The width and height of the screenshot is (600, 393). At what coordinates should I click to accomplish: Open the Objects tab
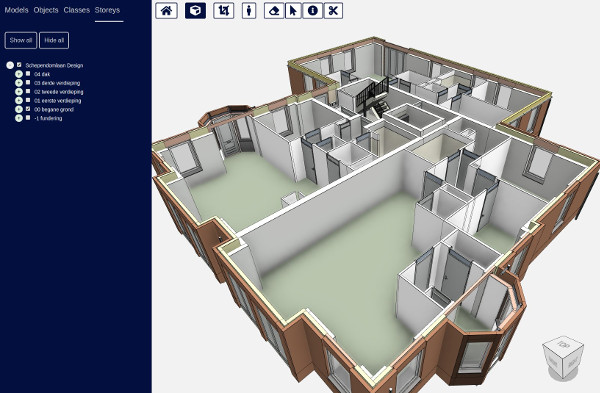click(x=46, y=10)
